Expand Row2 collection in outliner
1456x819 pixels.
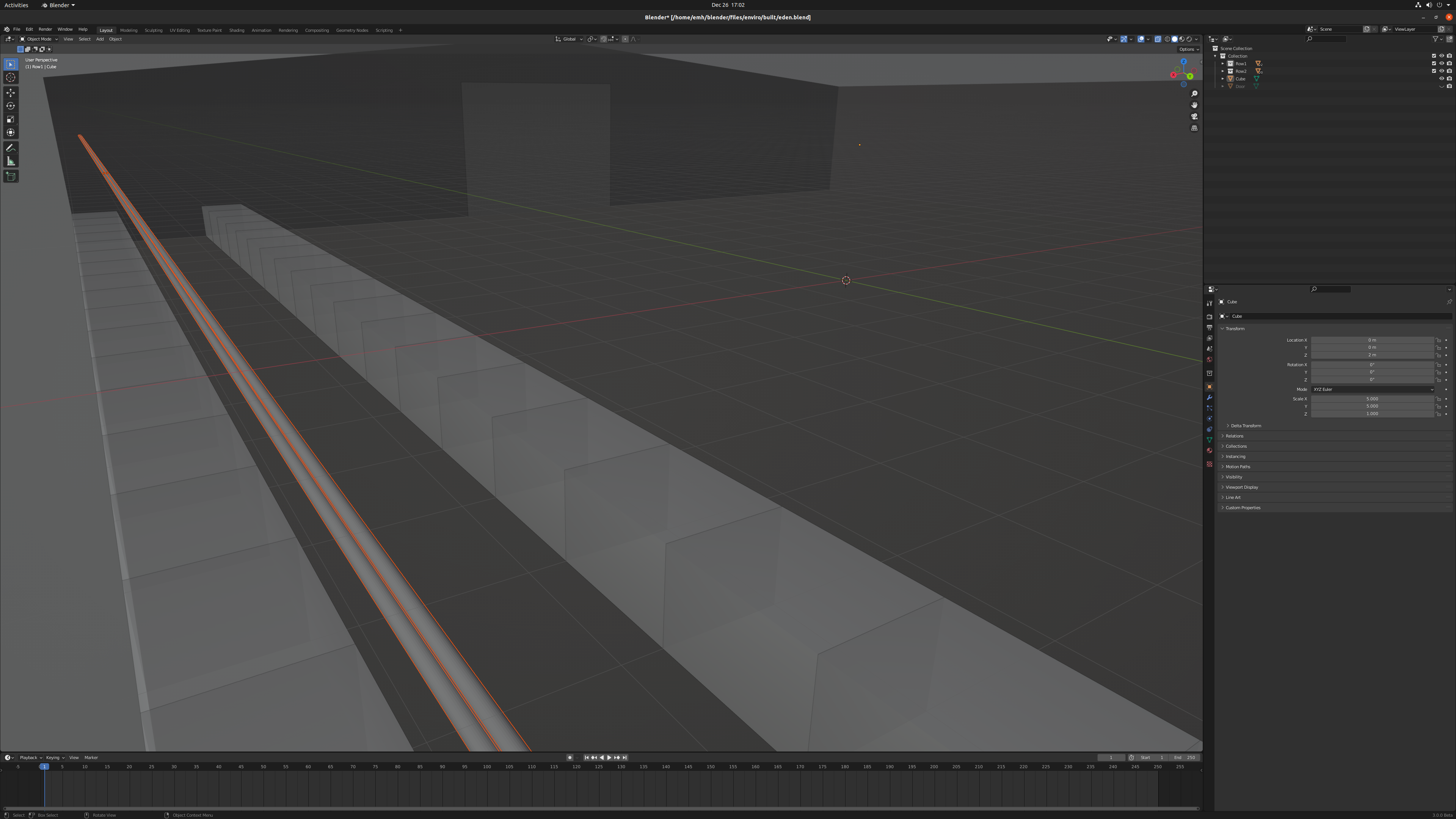coord(1222,71)
